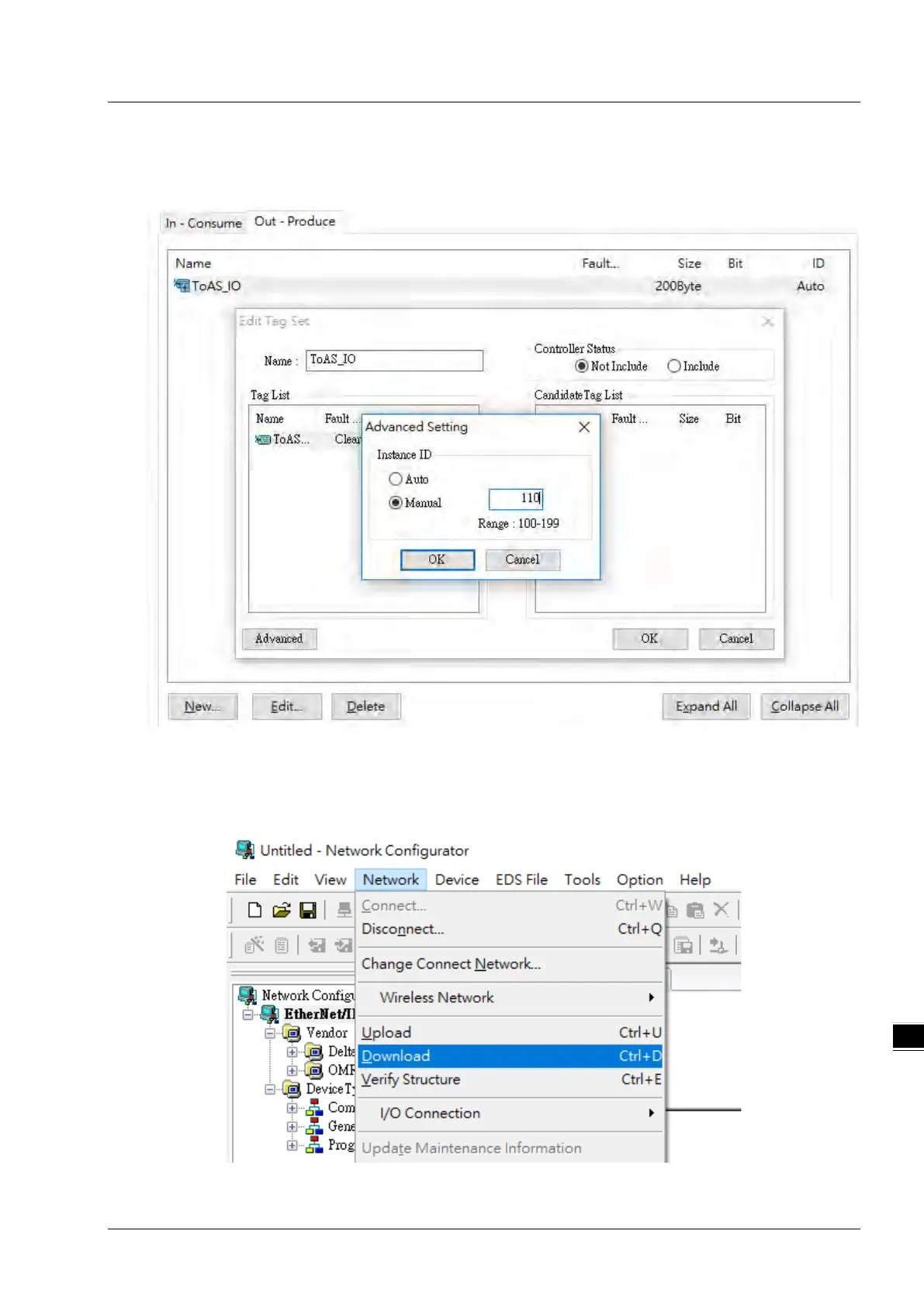Viewport: 924px width, 1307px height.
Task: Click the download-to-device toolbar icon at far right
Action: 718,945
